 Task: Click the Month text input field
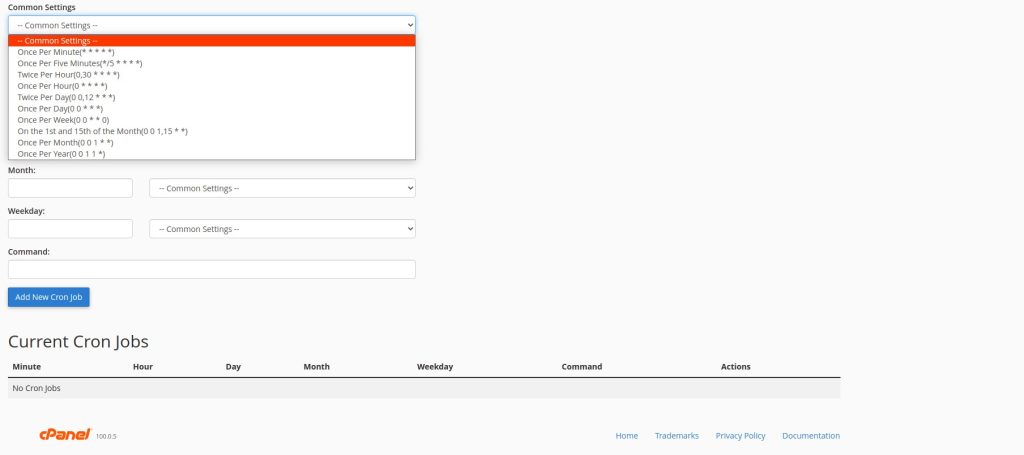70,188
